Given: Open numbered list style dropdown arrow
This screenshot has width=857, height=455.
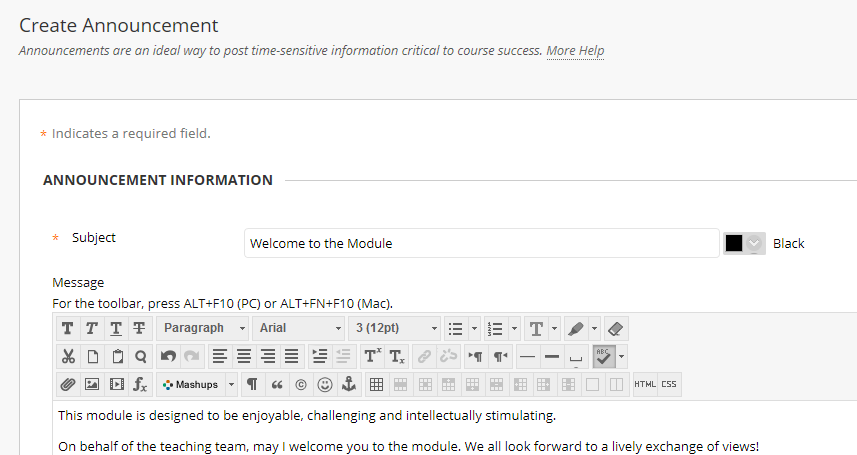Looking at the screenshot, I should 514,328.
